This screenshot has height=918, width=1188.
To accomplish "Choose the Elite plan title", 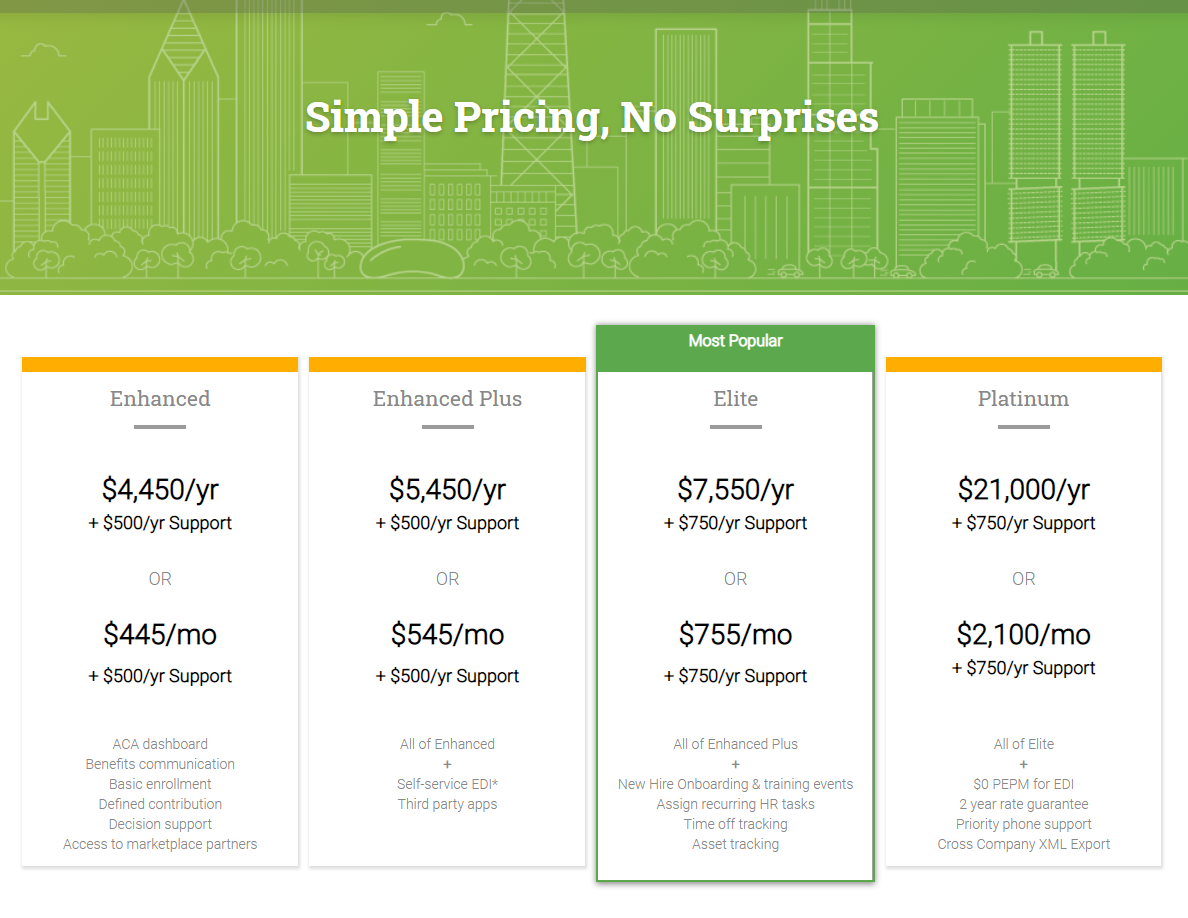I will pos(735,398).
